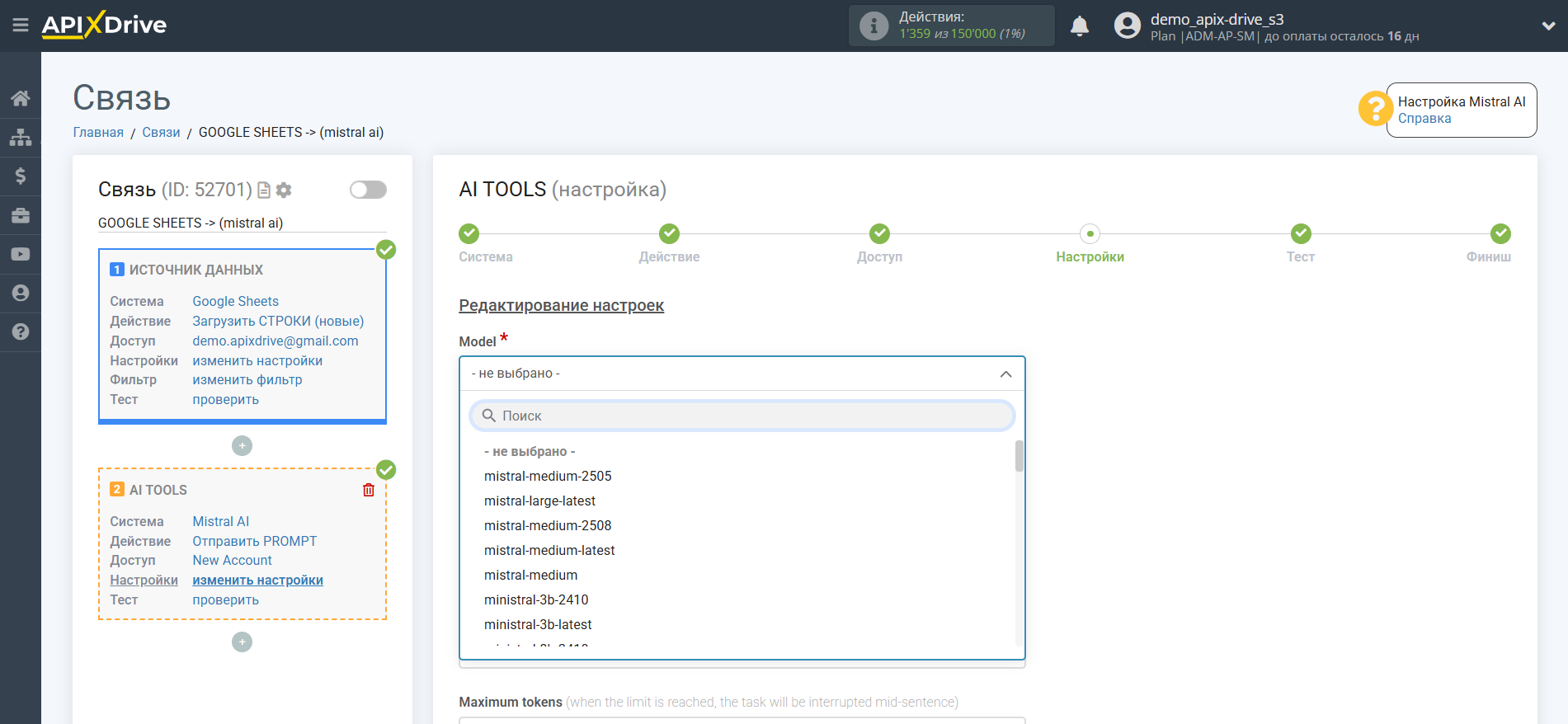Choose ministral-3b-latest in the list

coord(538,624)
